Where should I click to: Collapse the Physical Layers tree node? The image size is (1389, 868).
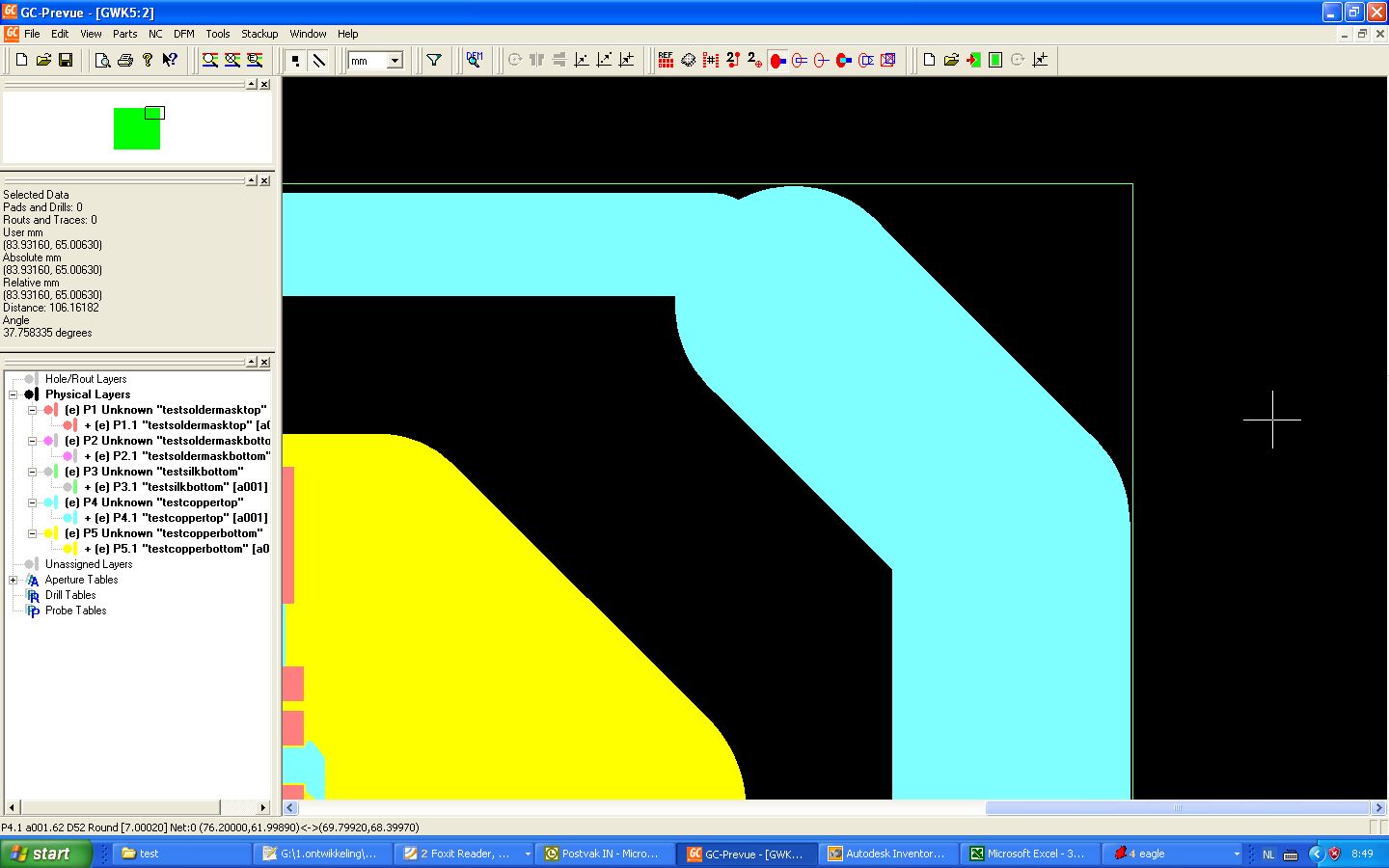click(x=14, y=394)
